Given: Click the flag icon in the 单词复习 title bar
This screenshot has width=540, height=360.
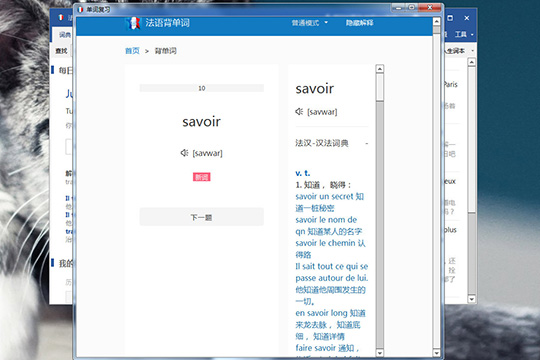Looking at the screenshot, I should click(x=80, y=9).
